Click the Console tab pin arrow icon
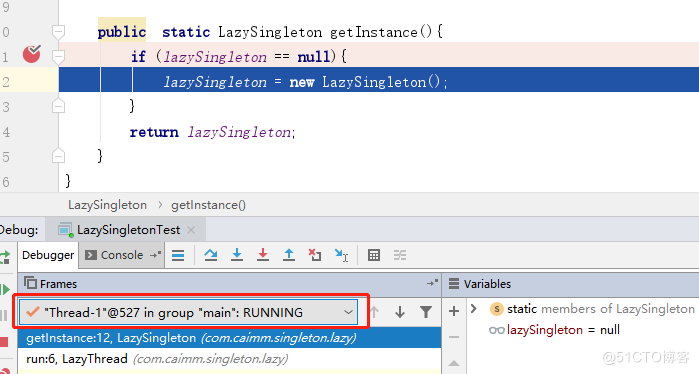Image resolution: width=699 pixels, height=374 pixels. tap(155, 255)
